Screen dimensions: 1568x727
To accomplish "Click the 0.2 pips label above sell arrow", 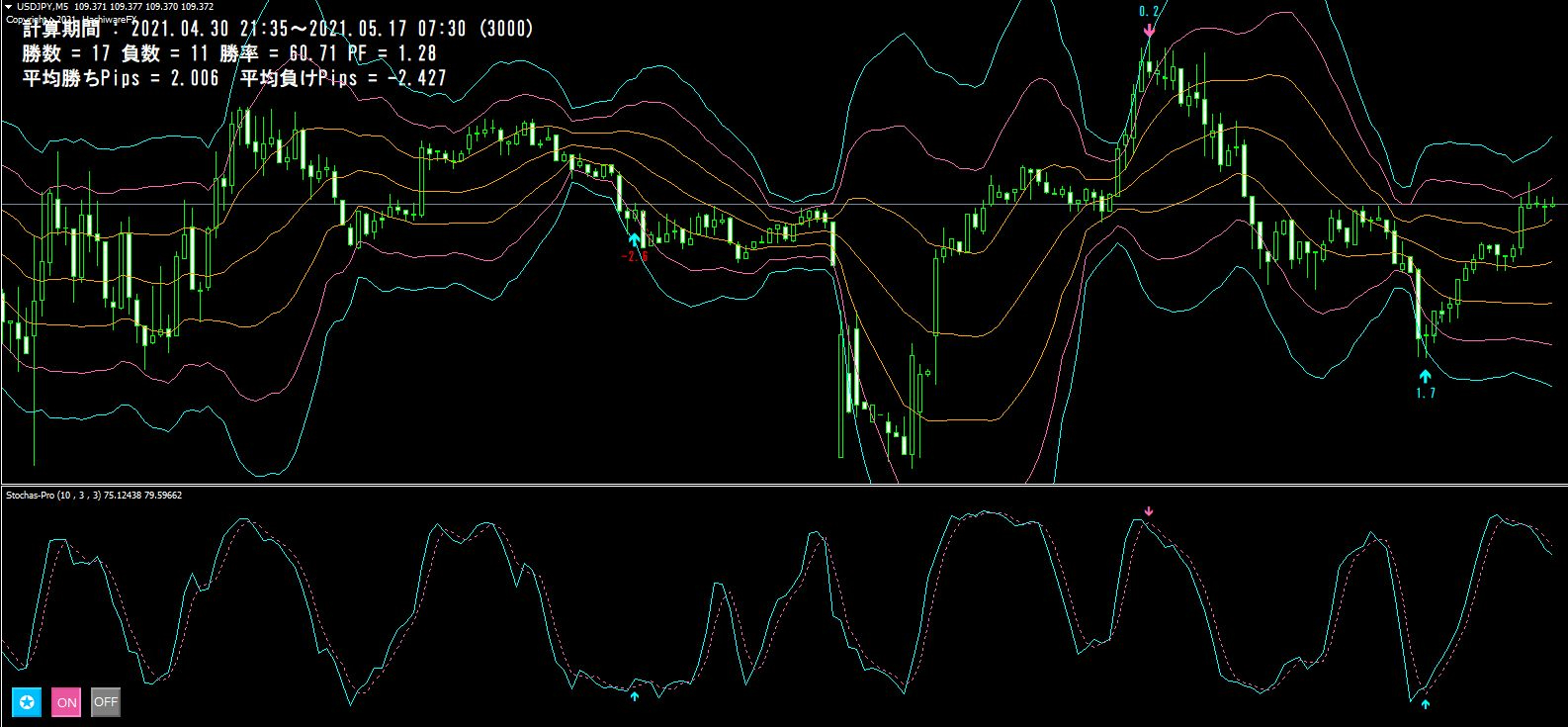I will pyautogui.click(x=1149, y=12).
